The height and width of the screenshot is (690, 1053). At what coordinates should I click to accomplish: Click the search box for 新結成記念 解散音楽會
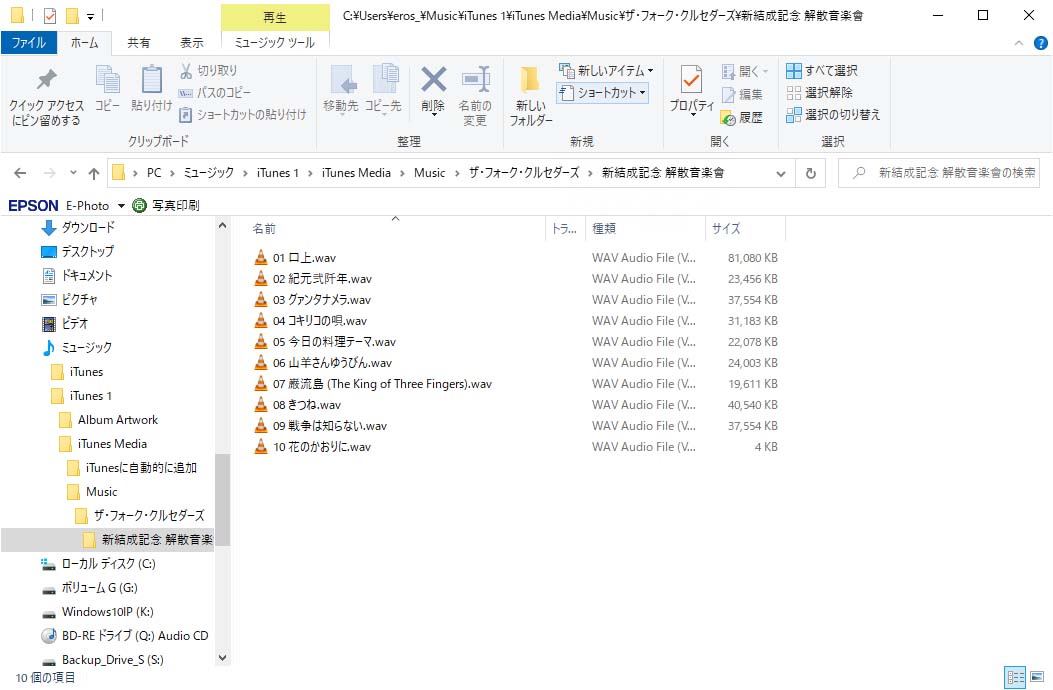[945, 173]
